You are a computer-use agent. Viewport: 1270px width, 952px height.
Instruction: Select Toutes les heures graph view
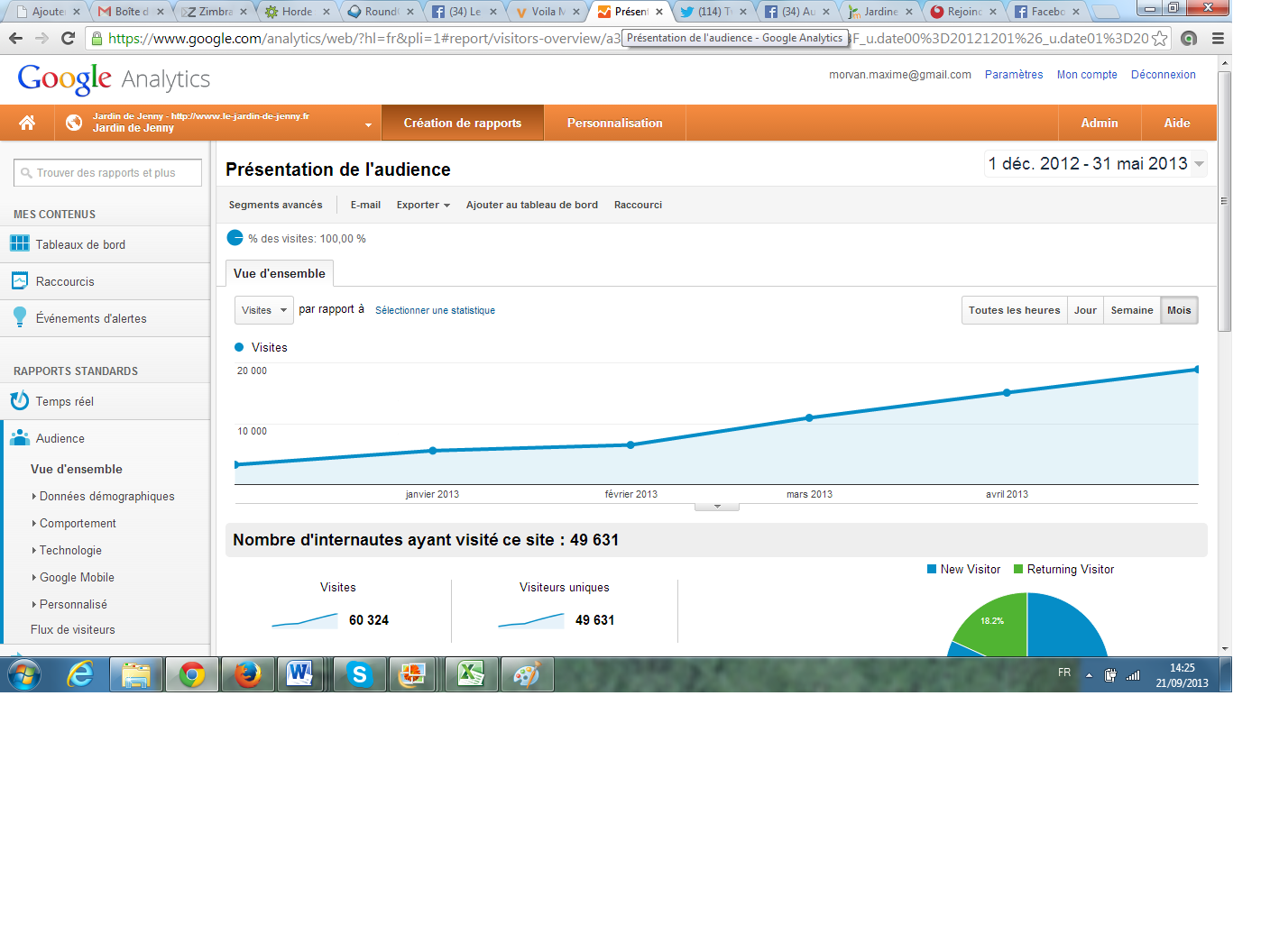(x=1014, y=310)
